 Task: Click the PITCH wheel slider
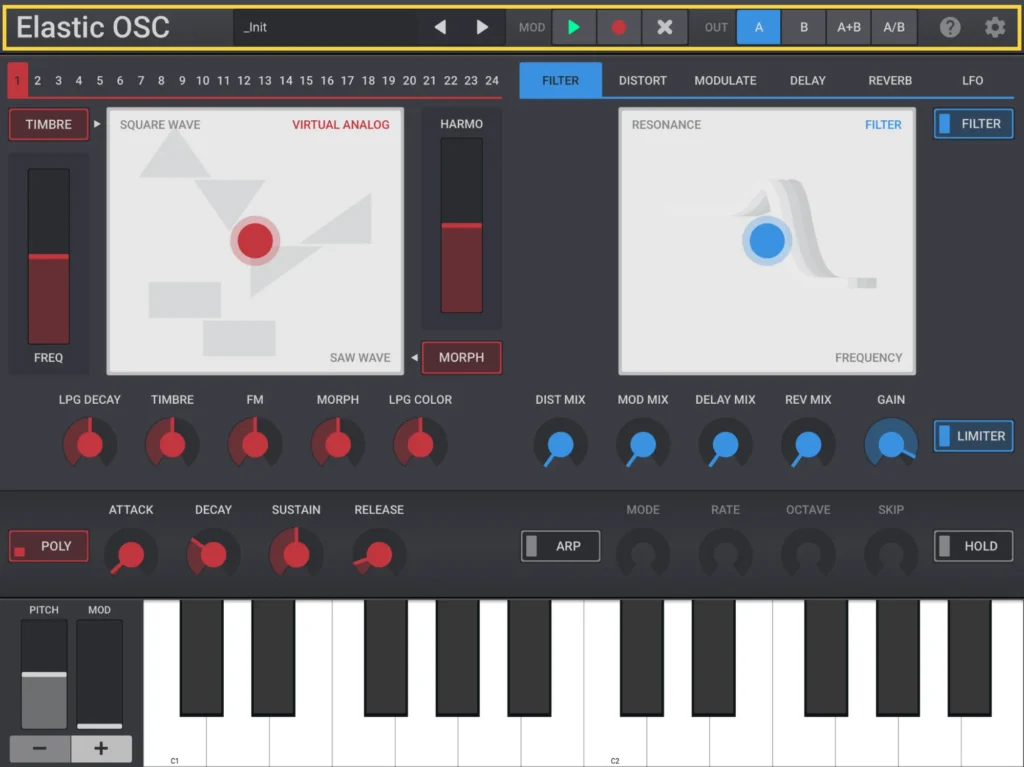click(x=44, y=674)
